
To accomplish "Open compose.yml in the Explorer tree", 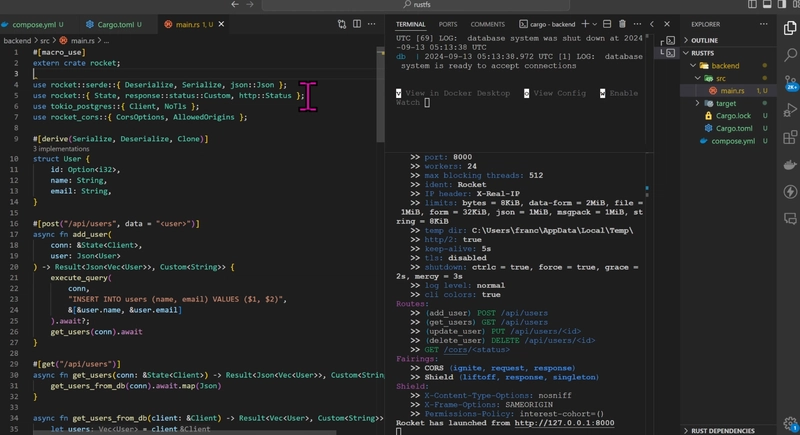I will (733, 141).
